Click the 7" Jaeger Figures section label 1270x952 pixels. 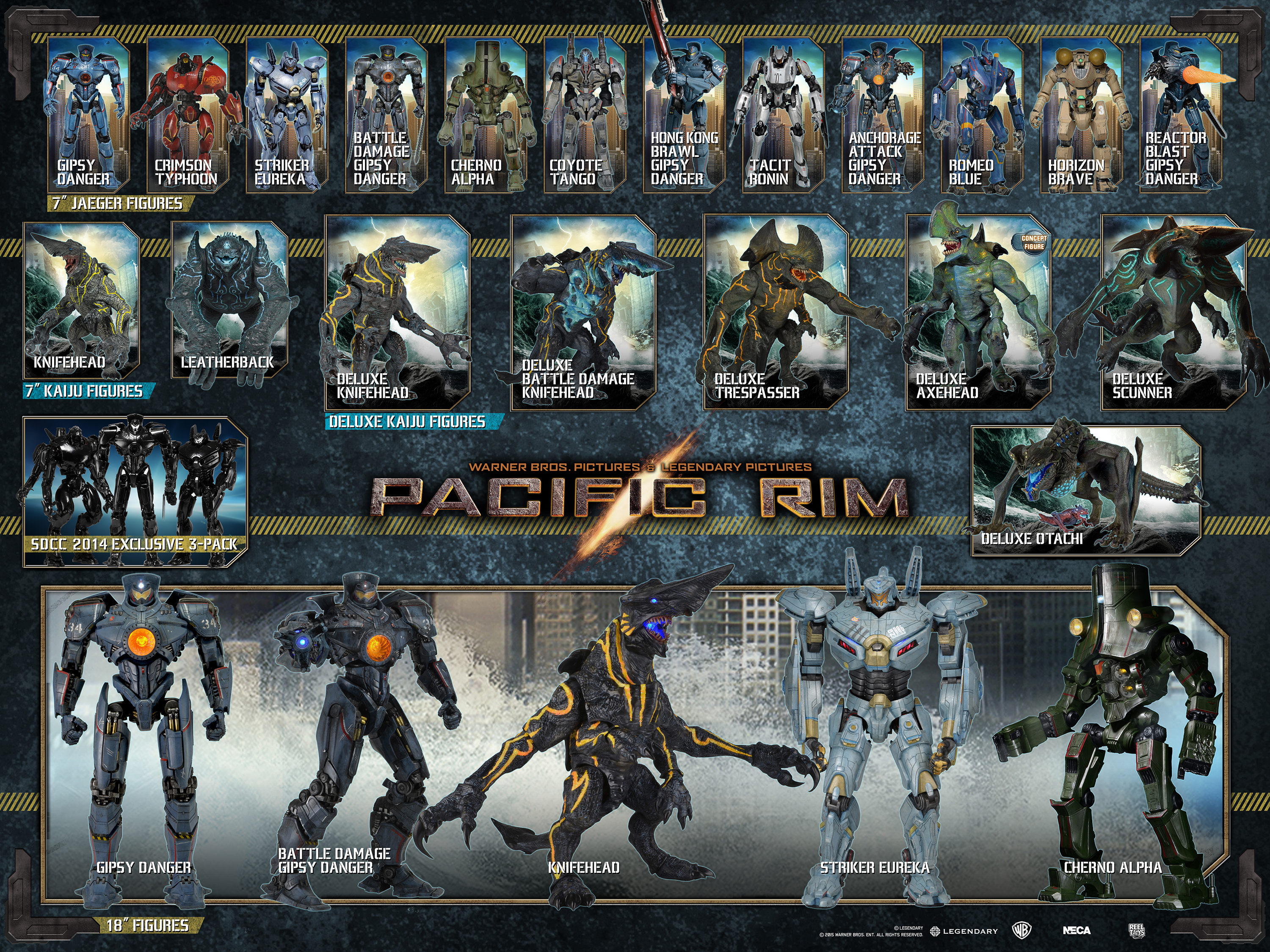118,204
